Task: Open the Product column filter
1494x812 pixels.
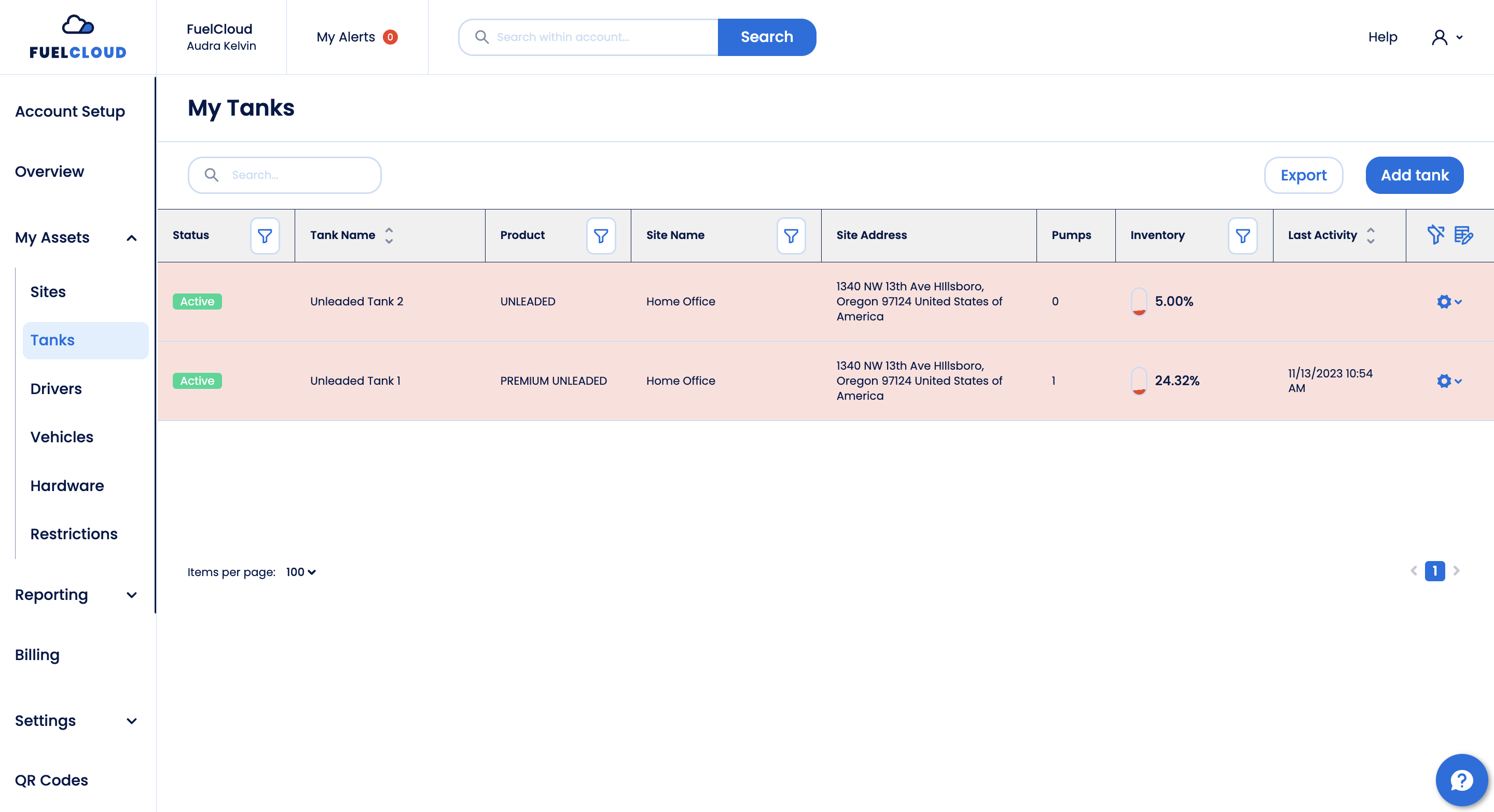Action: point(600,236)
